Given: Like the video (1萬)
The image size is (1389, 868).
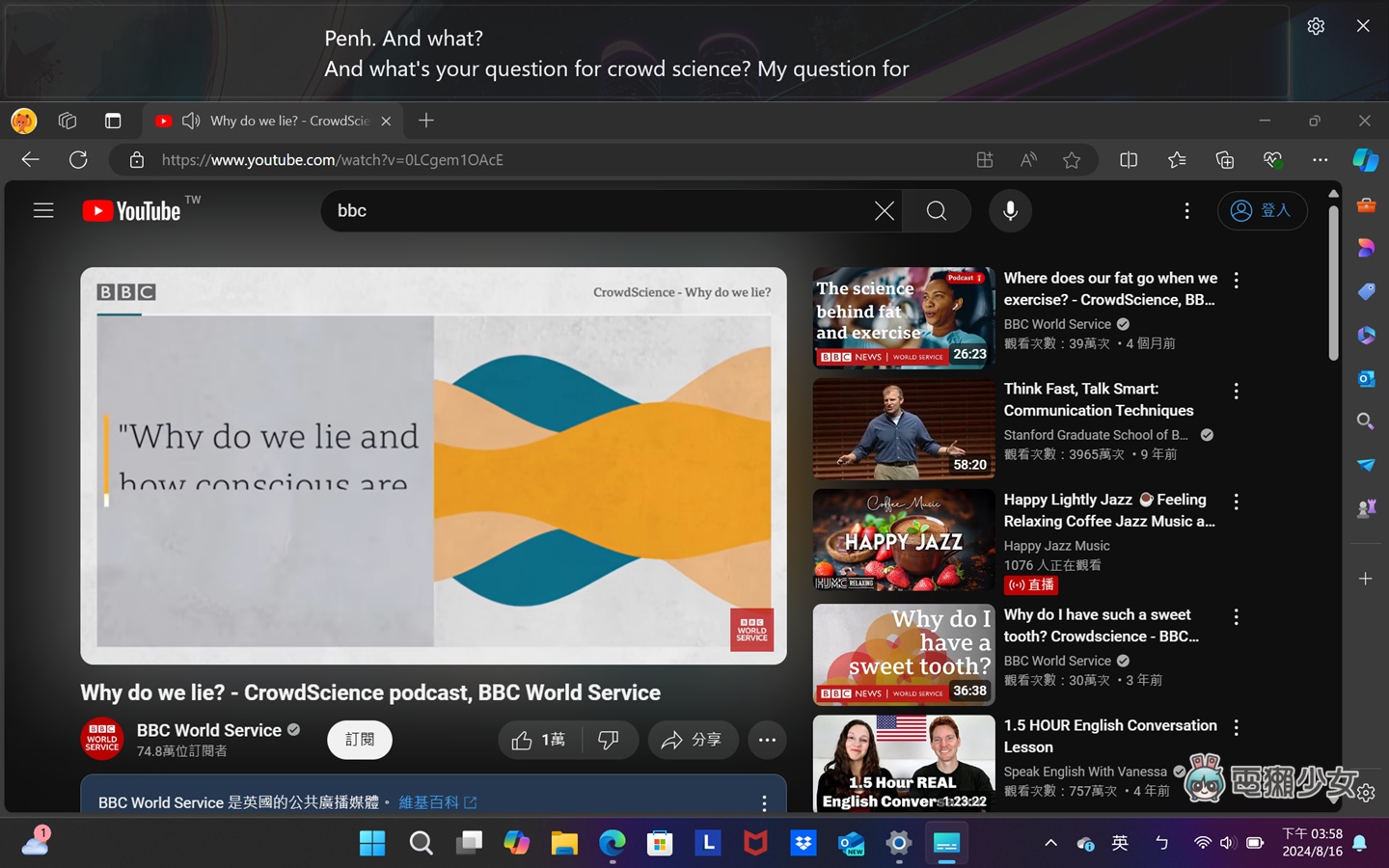Looking at the screenshot, I should point(539,740).
